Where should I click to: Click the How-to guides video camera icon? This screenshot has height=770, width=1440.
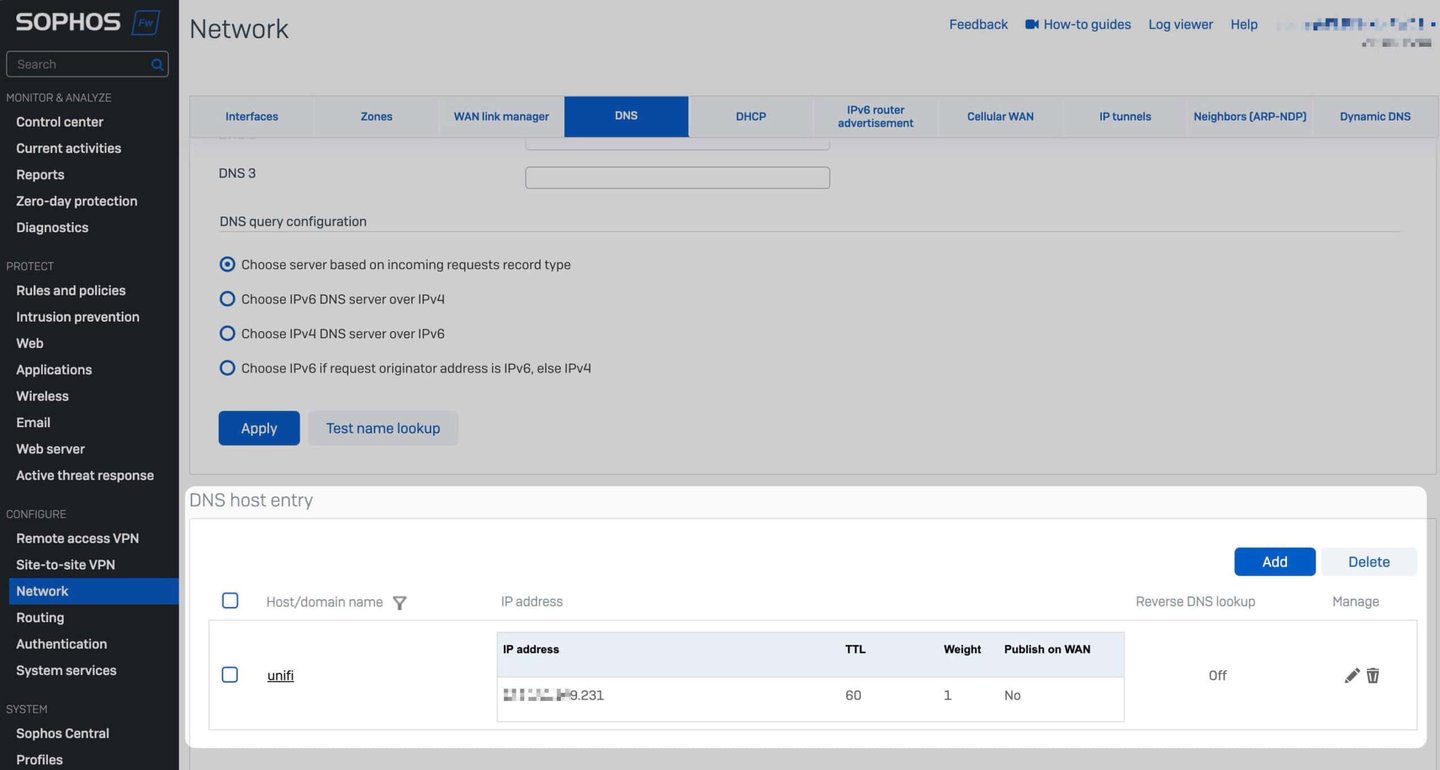(x=1032, y=24)
